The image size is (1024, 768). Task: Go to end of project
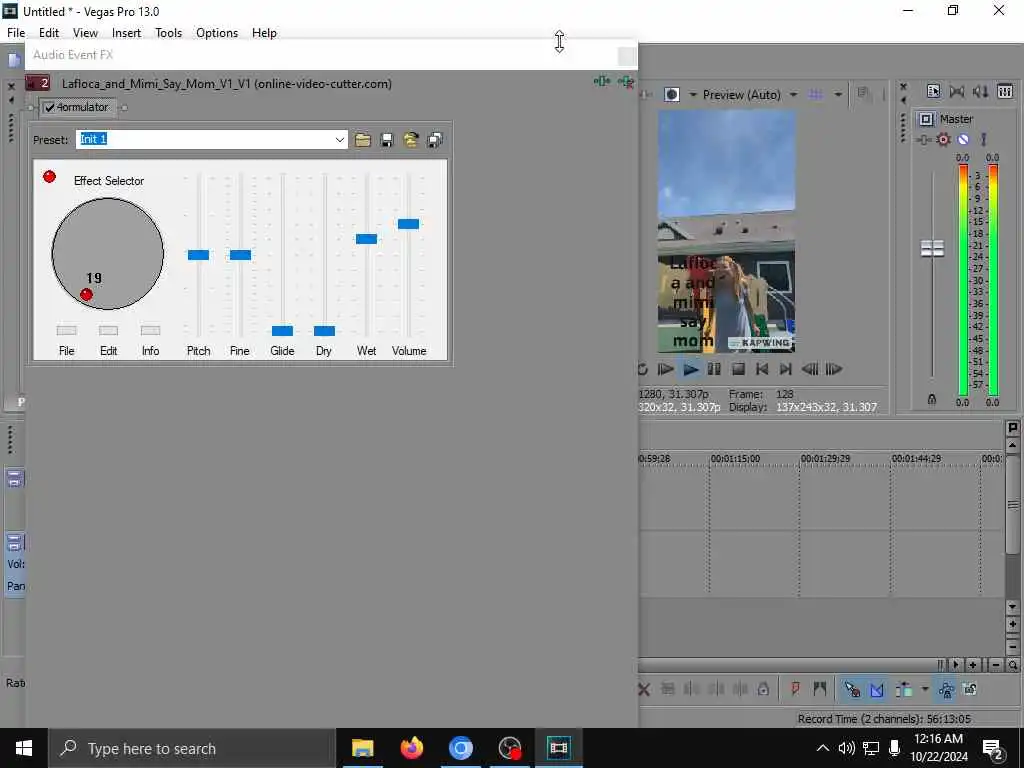[786, 369]
